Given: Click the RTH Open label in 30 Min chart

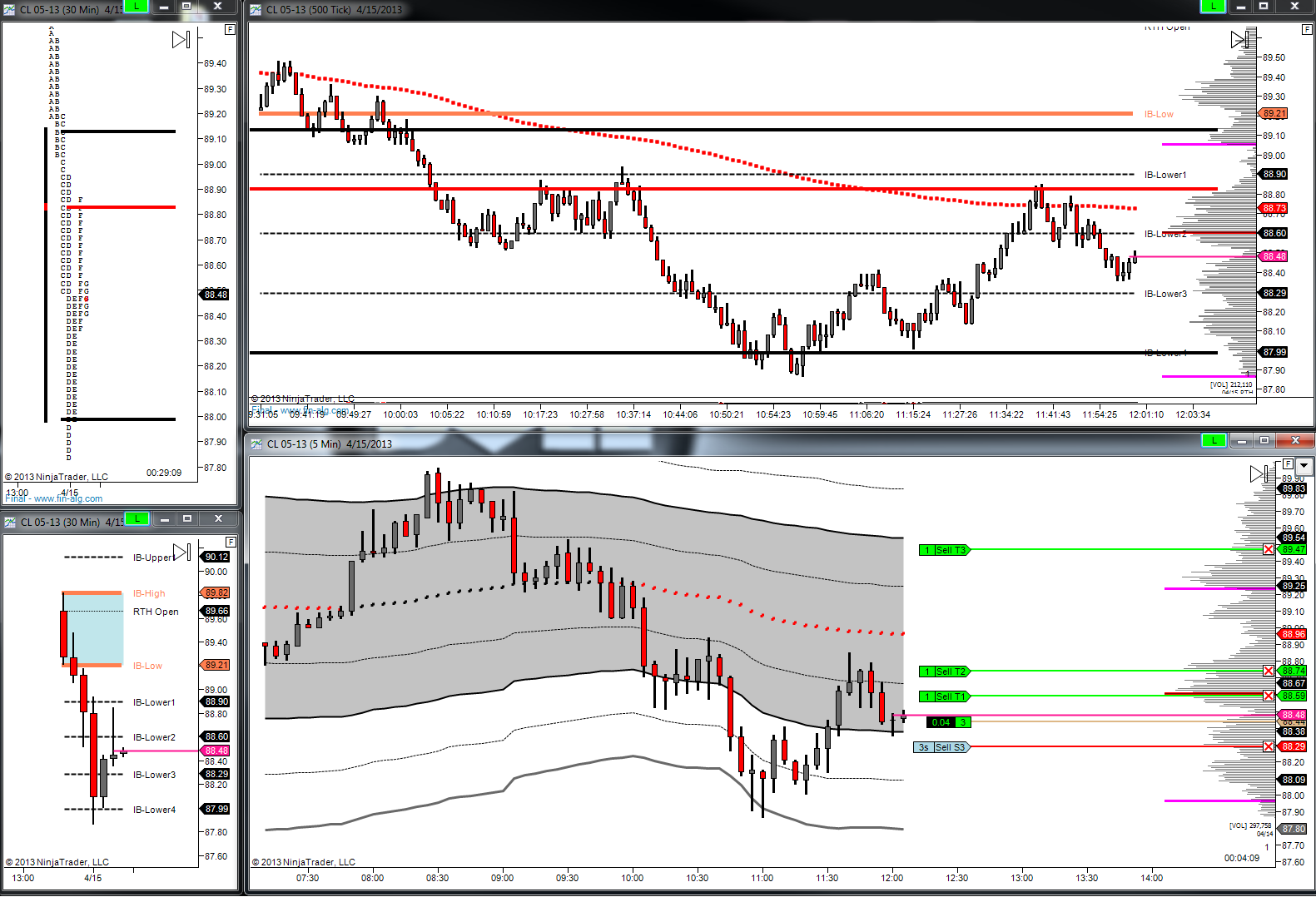Looking at the screenshot, I should tap(156, 612).
